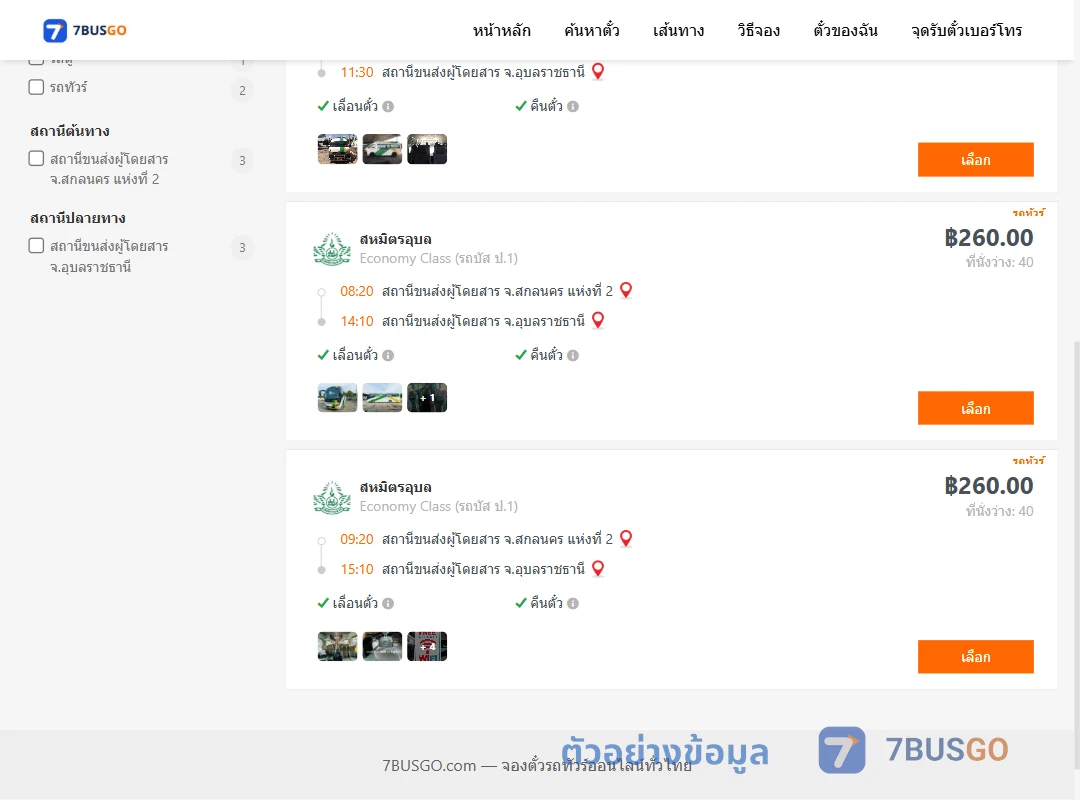The width and height of the screenshot is (1080, 800).
Task: Open ค้นหาตั๋ว menu item
Action: pyautogui.click(x=592, y=30)
